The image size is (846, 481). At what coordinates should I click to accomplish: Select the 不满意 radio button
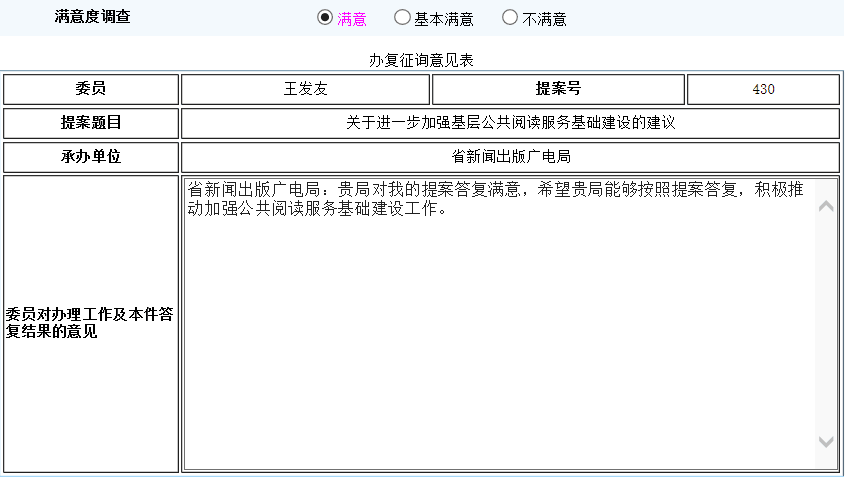pyautogui.click(x=510, y=17)
